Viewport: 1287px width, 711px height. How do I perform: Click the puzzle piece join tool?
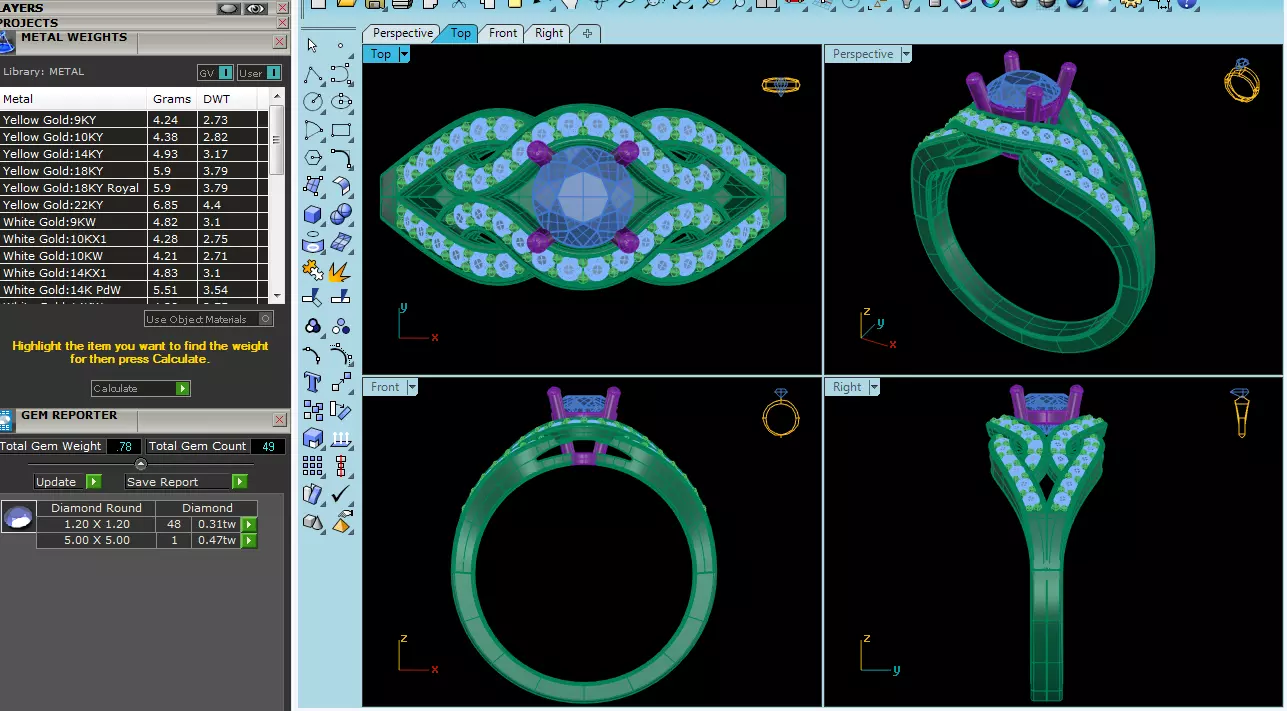(x=313, y=271)
